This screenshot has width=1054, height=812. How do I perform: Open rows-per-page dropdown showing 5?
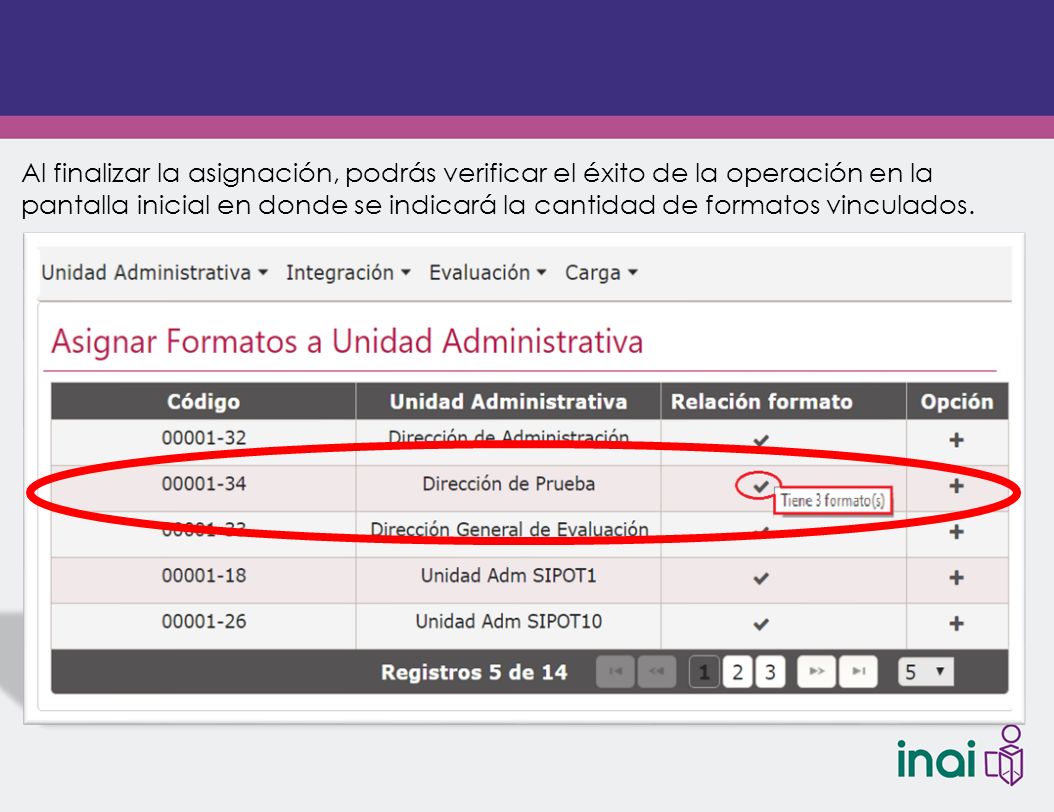(x=926, y=672)
